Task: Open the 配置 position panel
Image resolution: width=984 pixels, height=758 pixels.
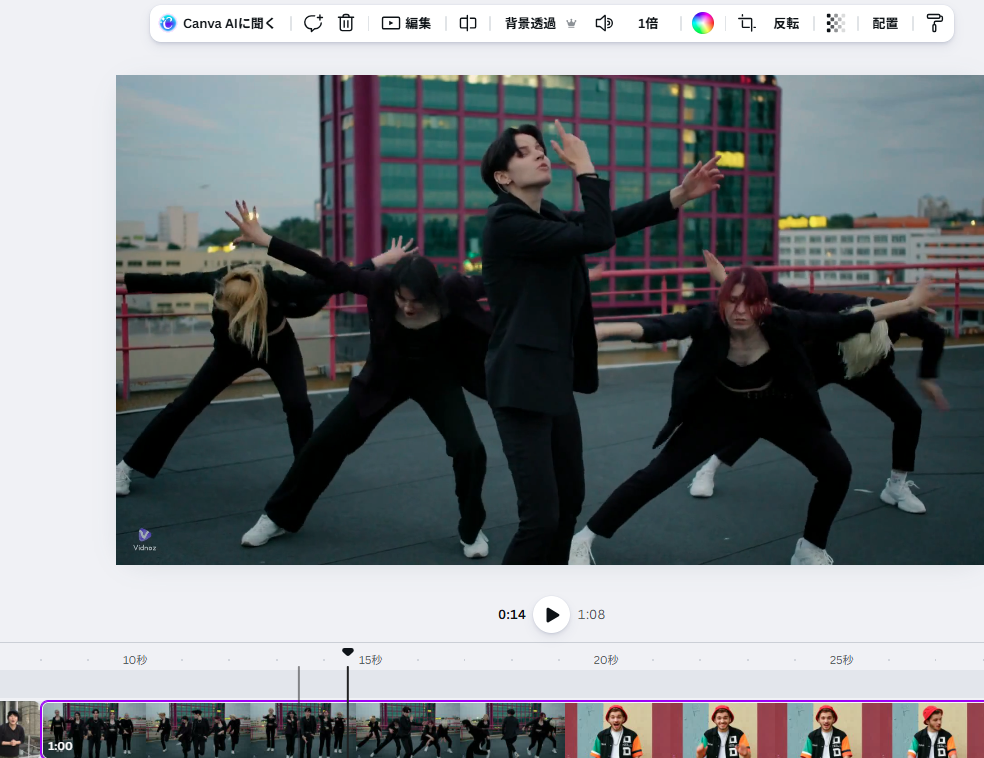Action: coord(885,23)
